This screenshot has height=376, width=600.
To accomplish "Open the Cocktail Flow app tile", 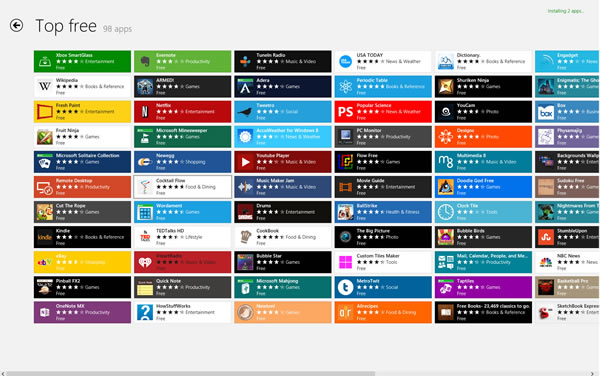I will pyautogui.click(x=183, y=187).
